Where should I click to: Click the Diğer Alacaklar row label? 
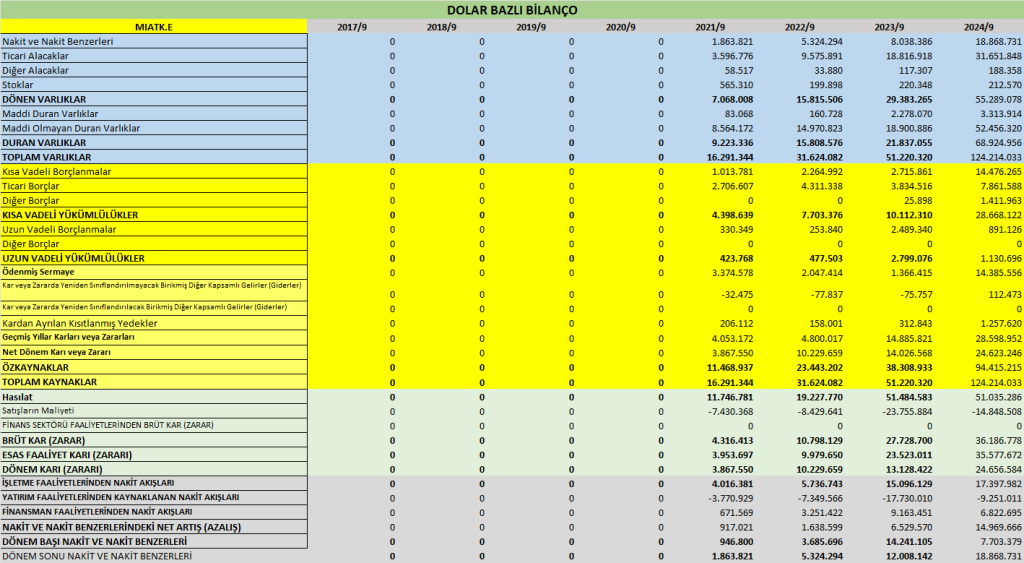point(35,71)
